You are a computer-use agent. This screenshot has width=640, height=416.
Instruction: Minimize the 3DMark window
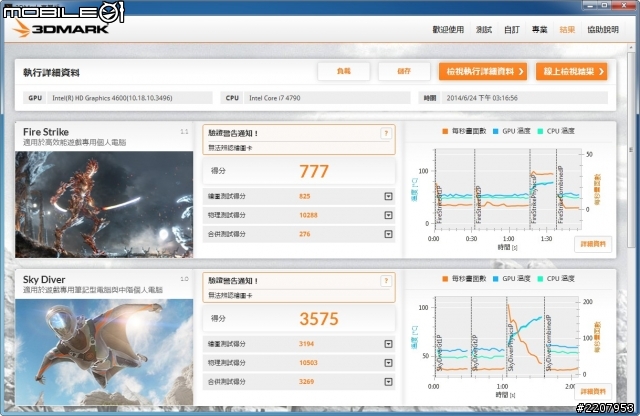(588, 5)
